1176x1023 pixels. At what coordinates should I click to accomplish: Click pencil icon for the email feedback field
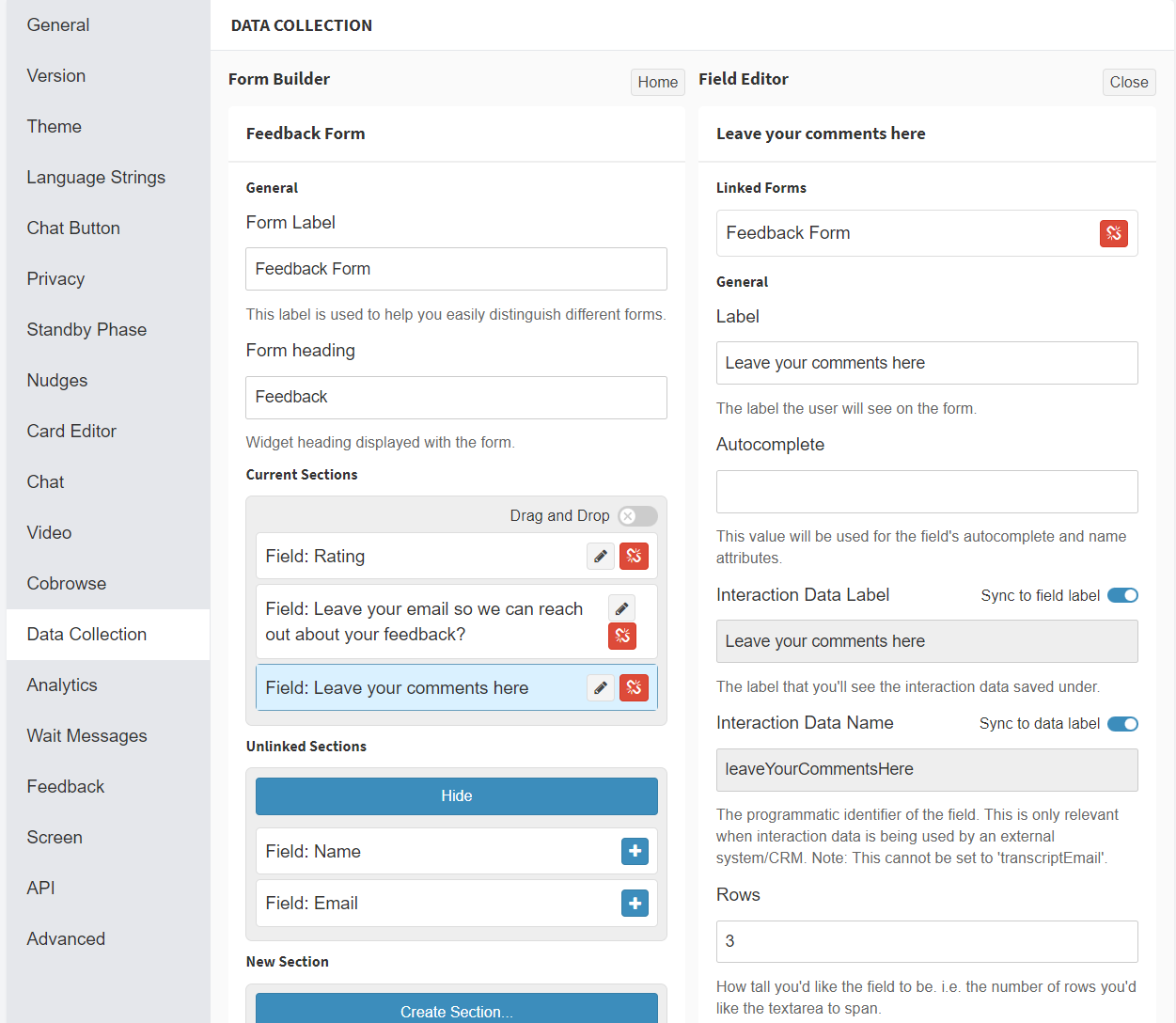click(621, 608)
